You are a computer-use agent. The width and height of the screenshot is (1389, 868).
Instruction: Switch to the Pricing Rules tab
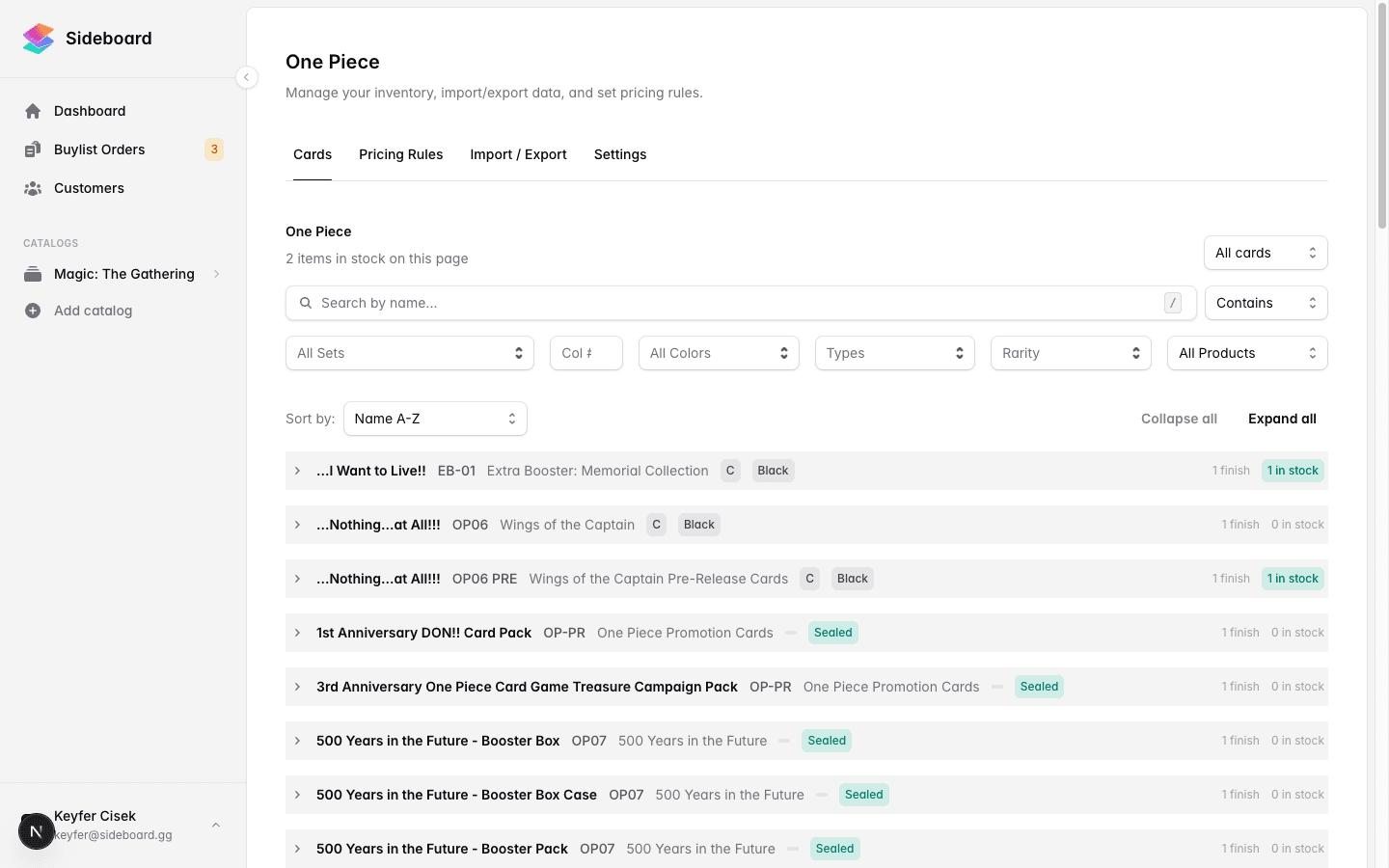[x=400, y=154]
